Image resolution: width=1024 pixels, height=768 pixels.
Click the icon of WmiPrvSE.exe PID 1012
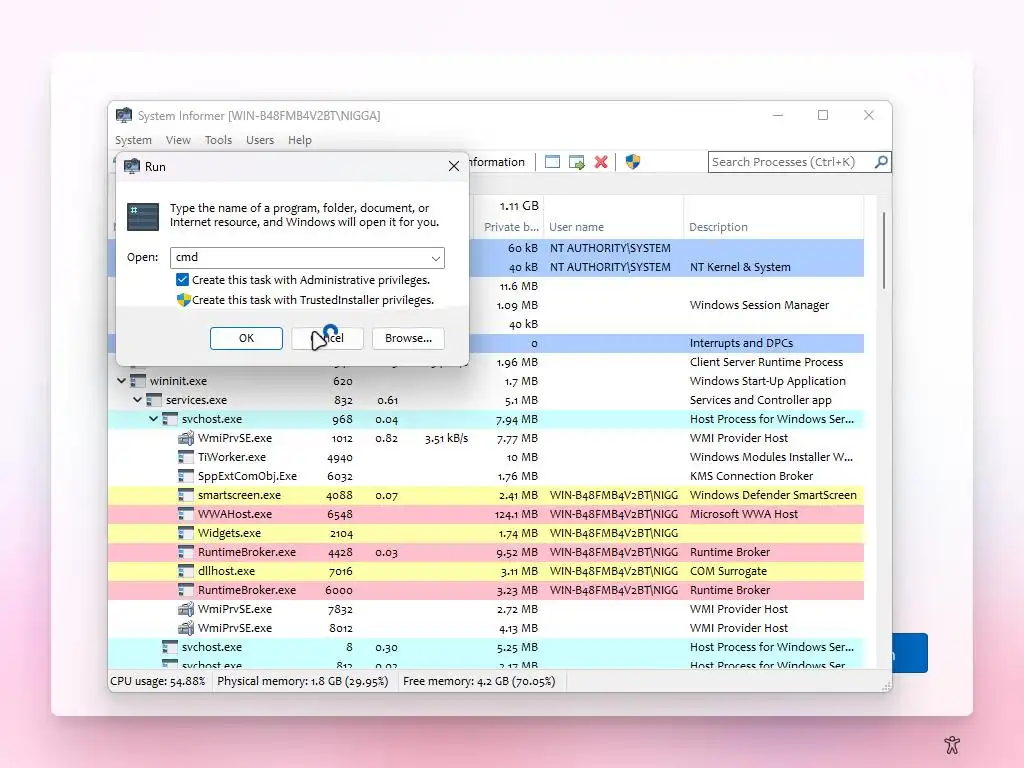pyautogui.click(x=186, y=438)
